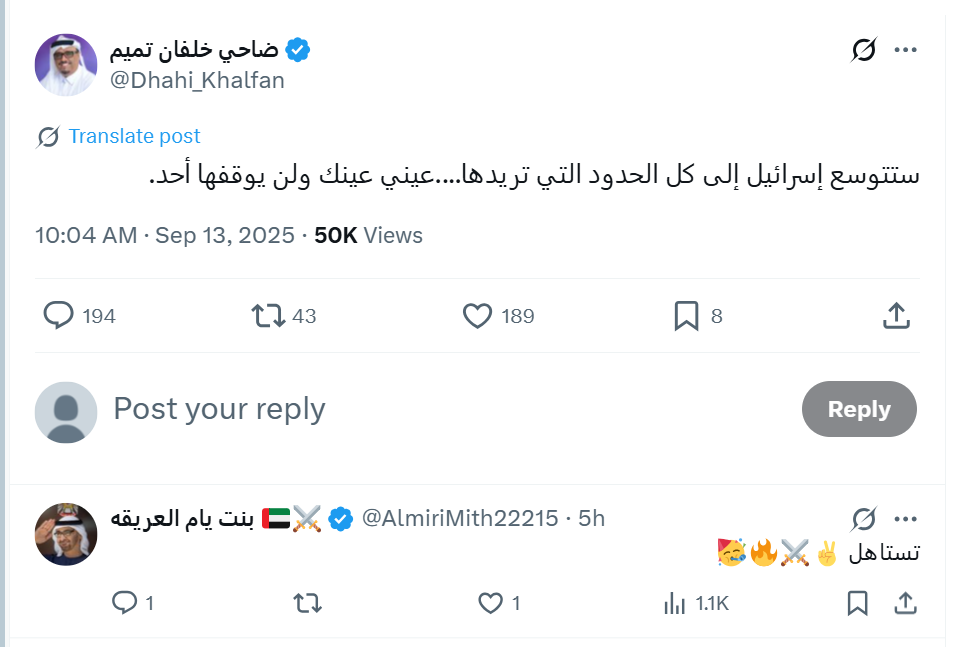
Task: Like the main post with 189 likes
Action: click(x=477, y=315)
